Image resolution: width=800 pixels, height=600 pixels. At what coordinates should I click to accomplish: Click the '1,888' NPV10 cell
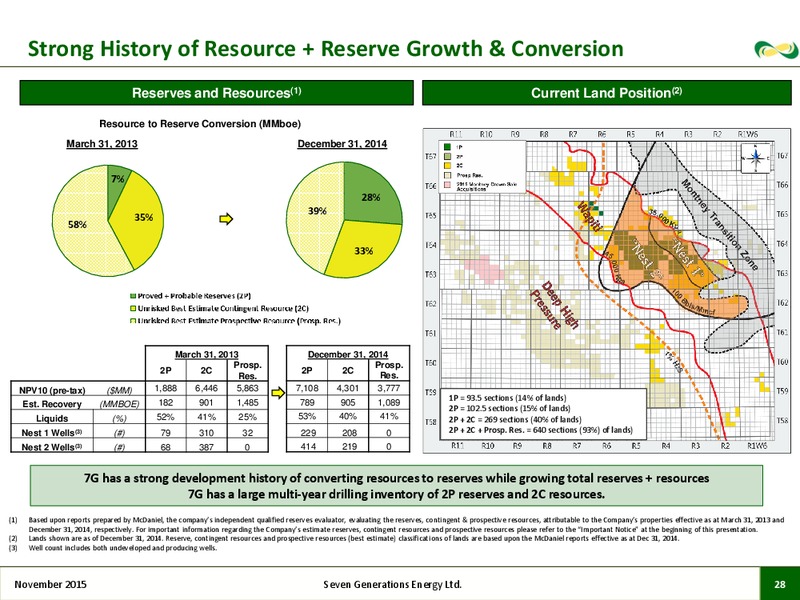165,388
